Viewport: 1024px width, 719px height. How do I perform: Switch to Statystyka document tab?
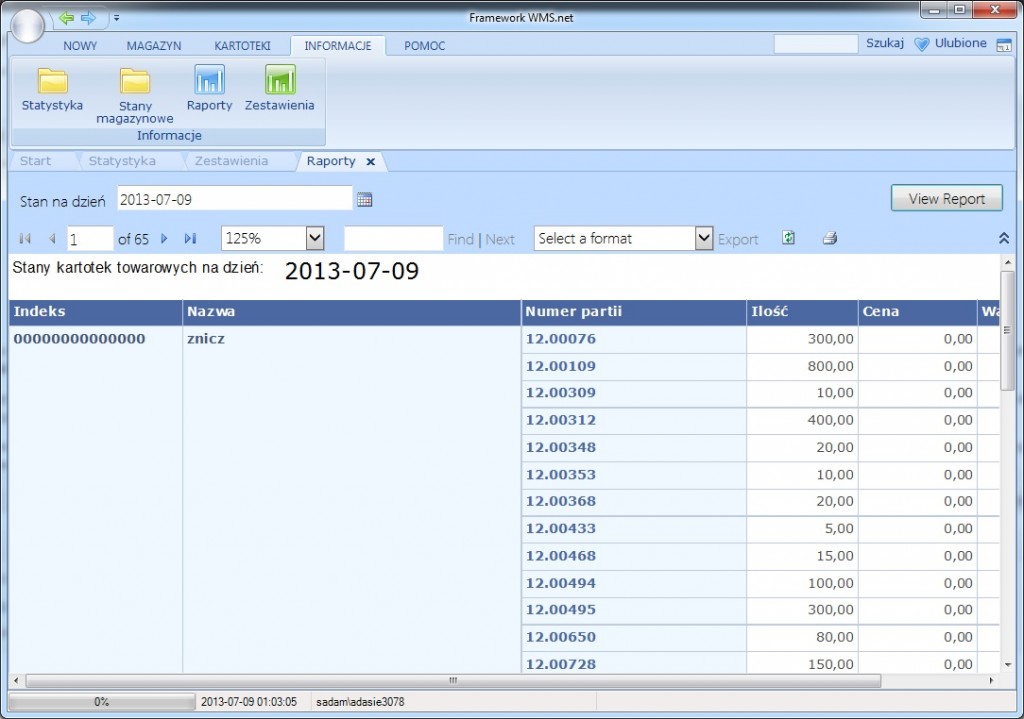[x=122, y=161]
